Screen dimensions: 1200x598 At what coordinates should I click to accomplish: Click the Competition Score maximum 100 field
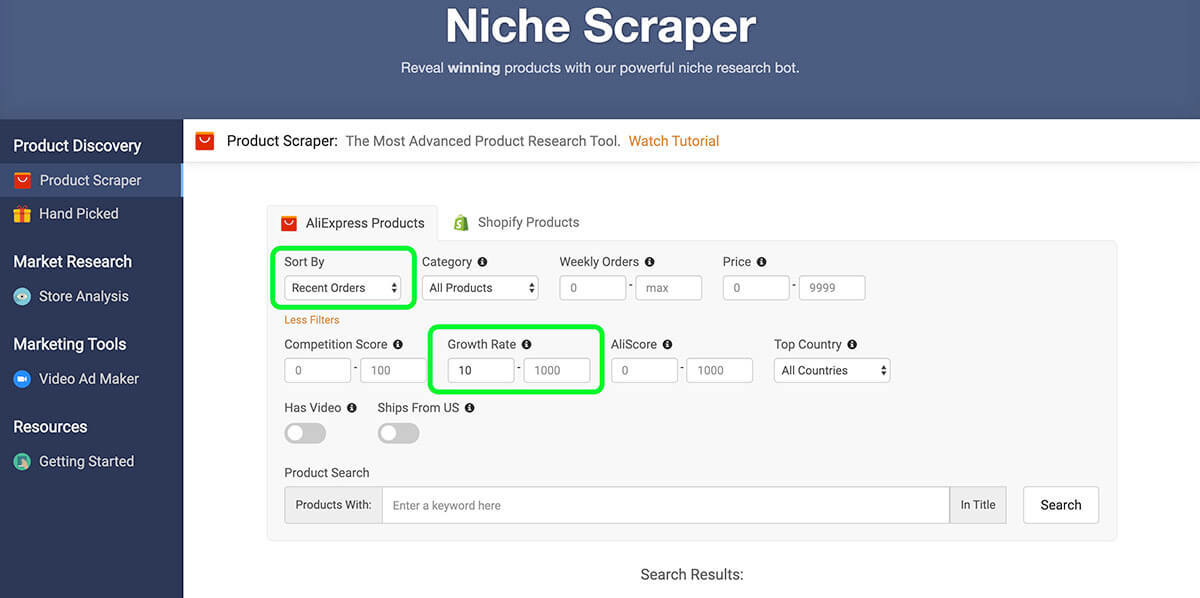(x=393, y=370)
